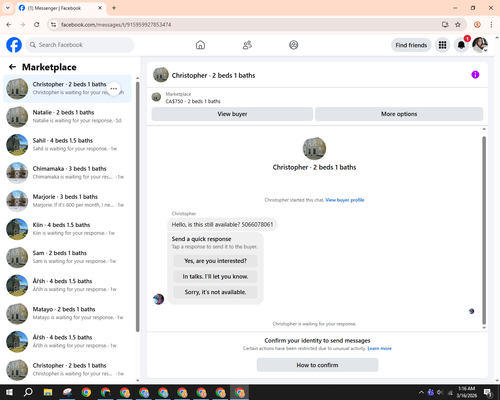Click the More options button

(399, 114)
